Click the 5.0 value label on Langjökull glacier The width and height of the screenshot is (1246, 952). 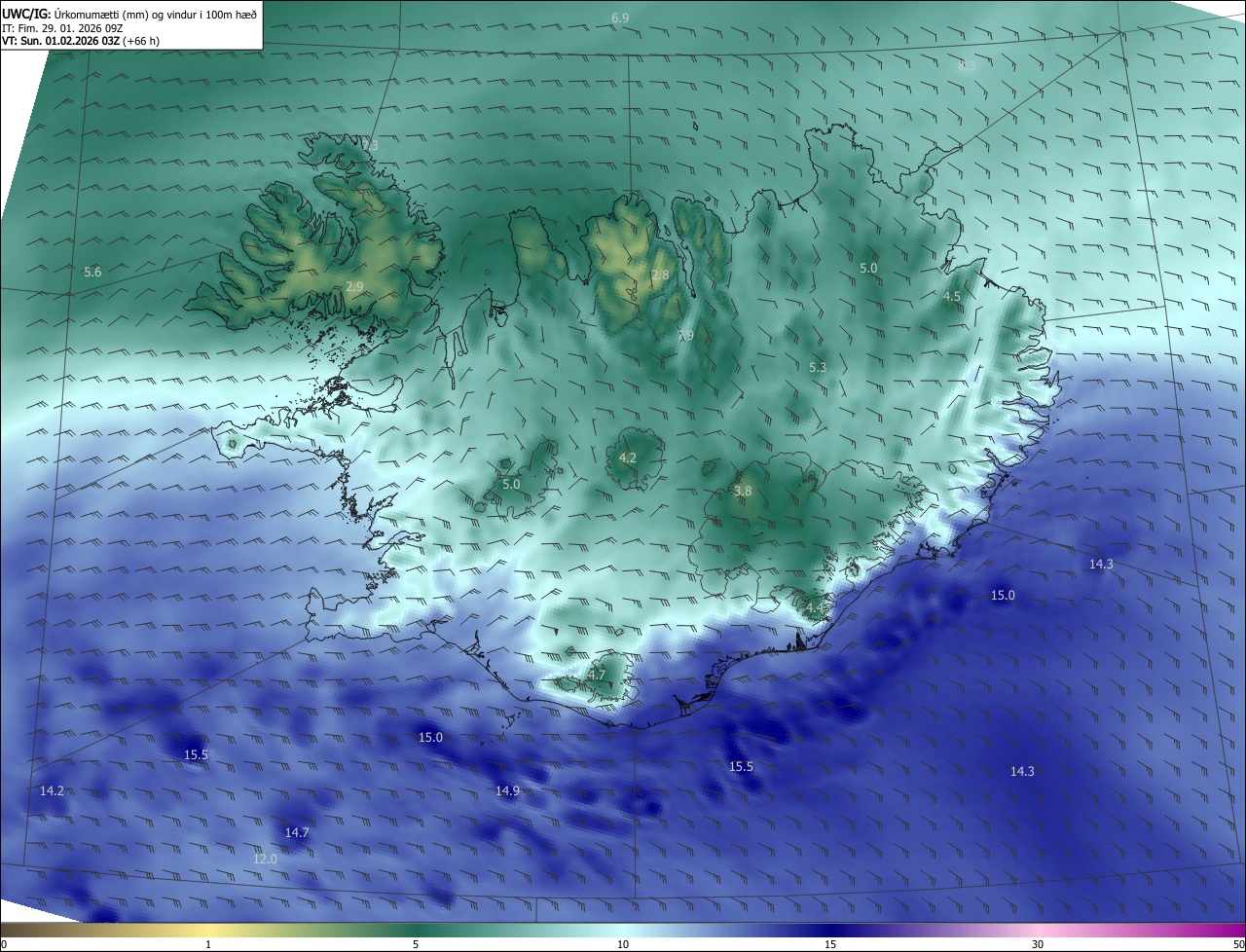511,484
